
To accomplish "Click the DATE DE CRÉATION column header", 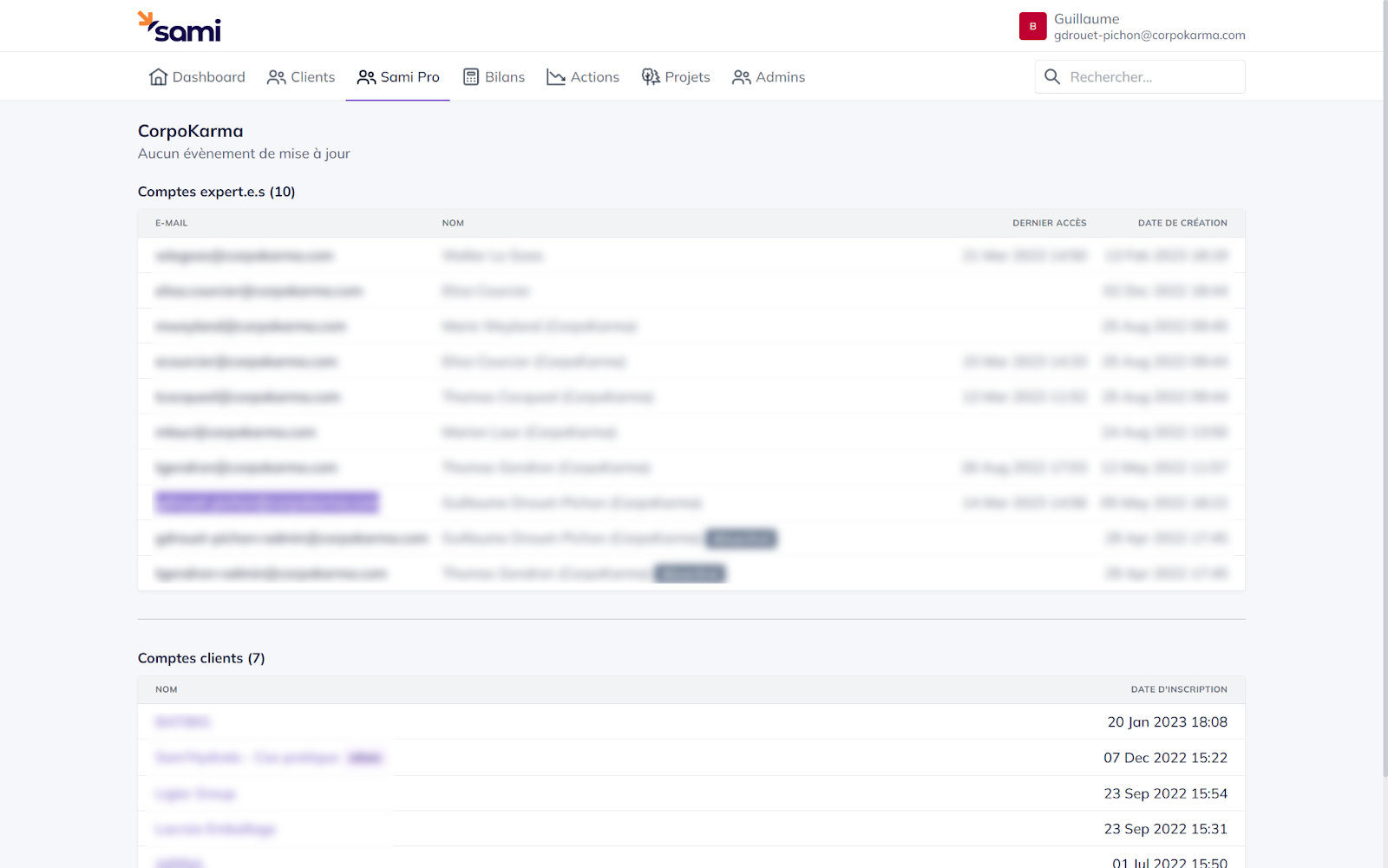I will pyautogui.click(x=1182, y=223).
